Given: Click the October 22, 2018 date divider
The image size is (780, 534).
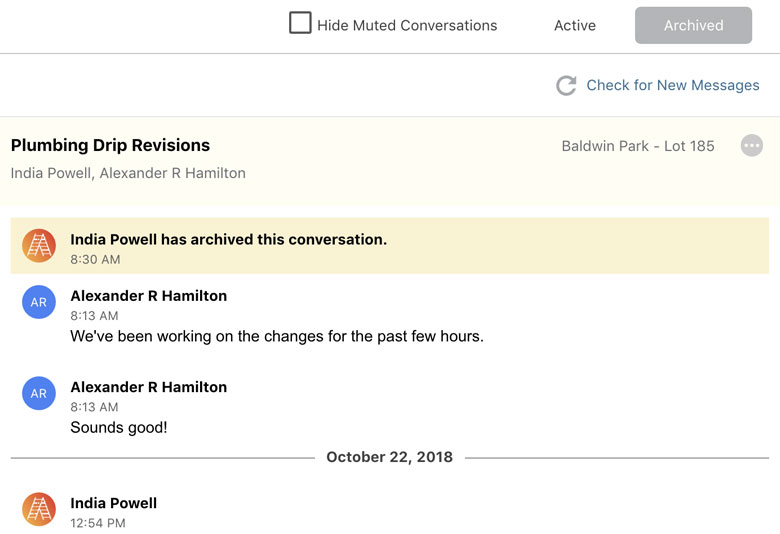Looking at the screenshot, I should (x=389, y=457).
